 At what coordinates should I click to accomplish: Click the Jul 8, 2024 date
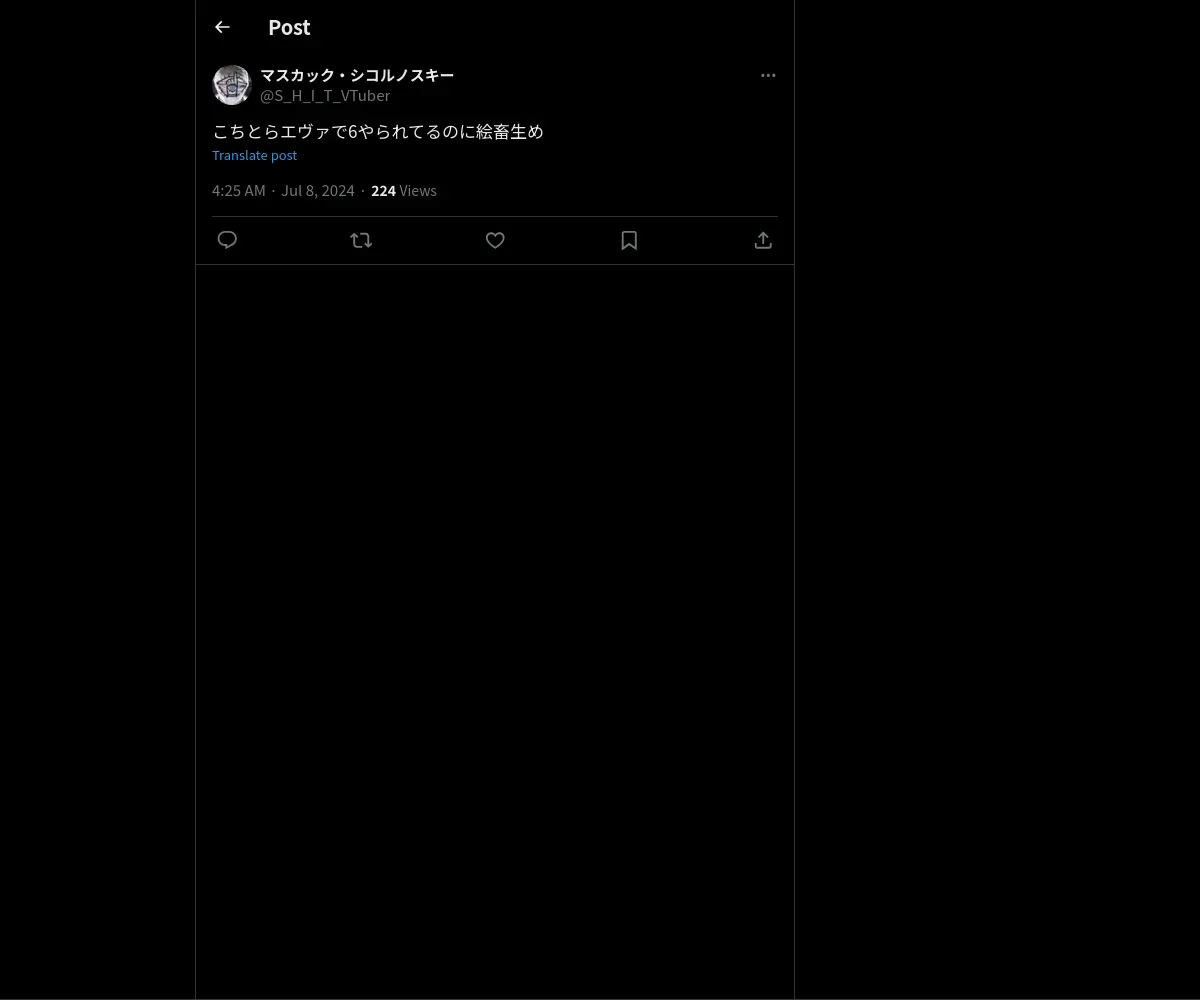coord(318,190)
